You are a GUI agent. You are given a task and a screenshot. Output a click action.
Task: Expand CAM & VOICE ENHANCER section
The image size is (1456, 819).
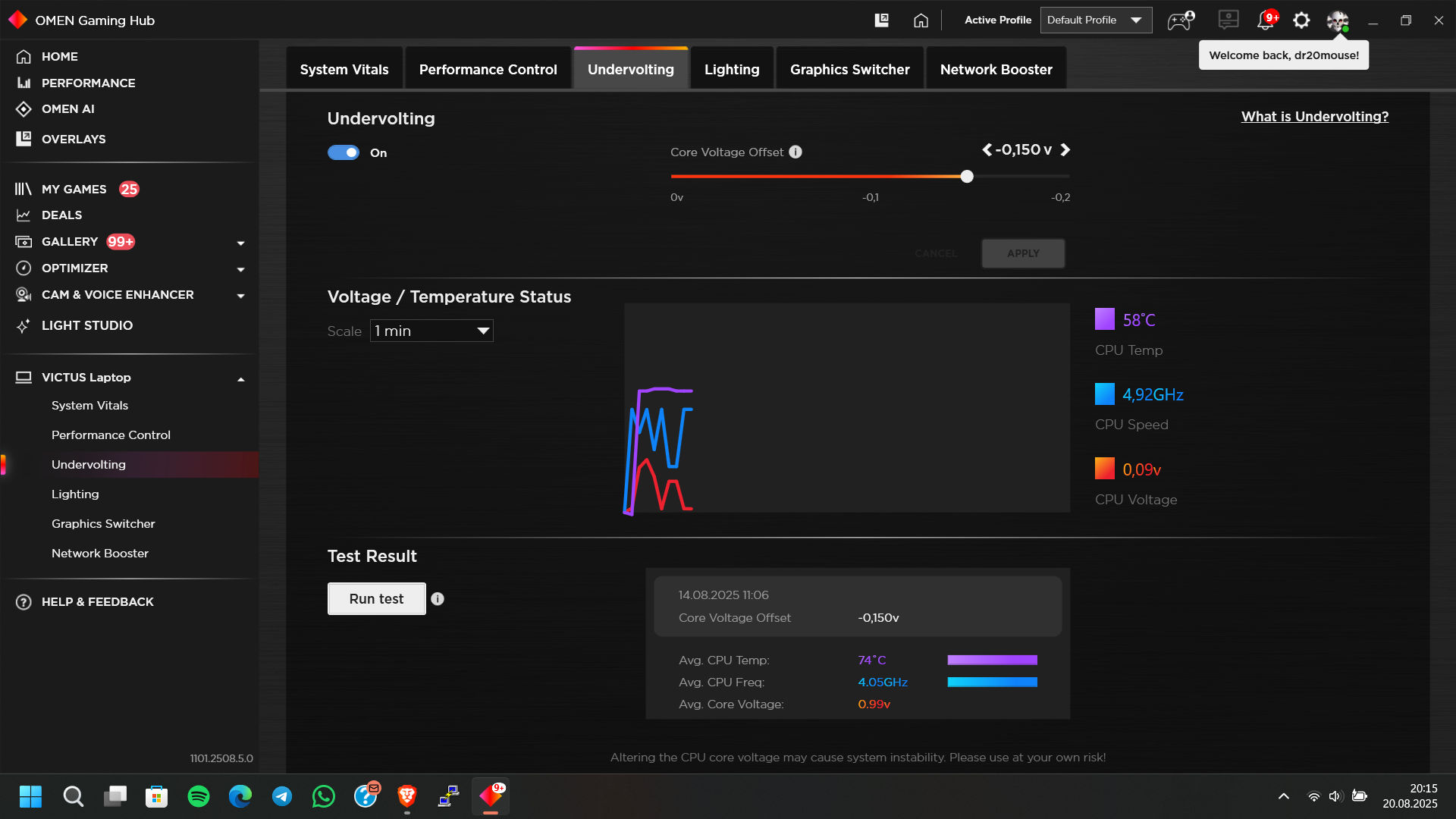pos(240,296)
